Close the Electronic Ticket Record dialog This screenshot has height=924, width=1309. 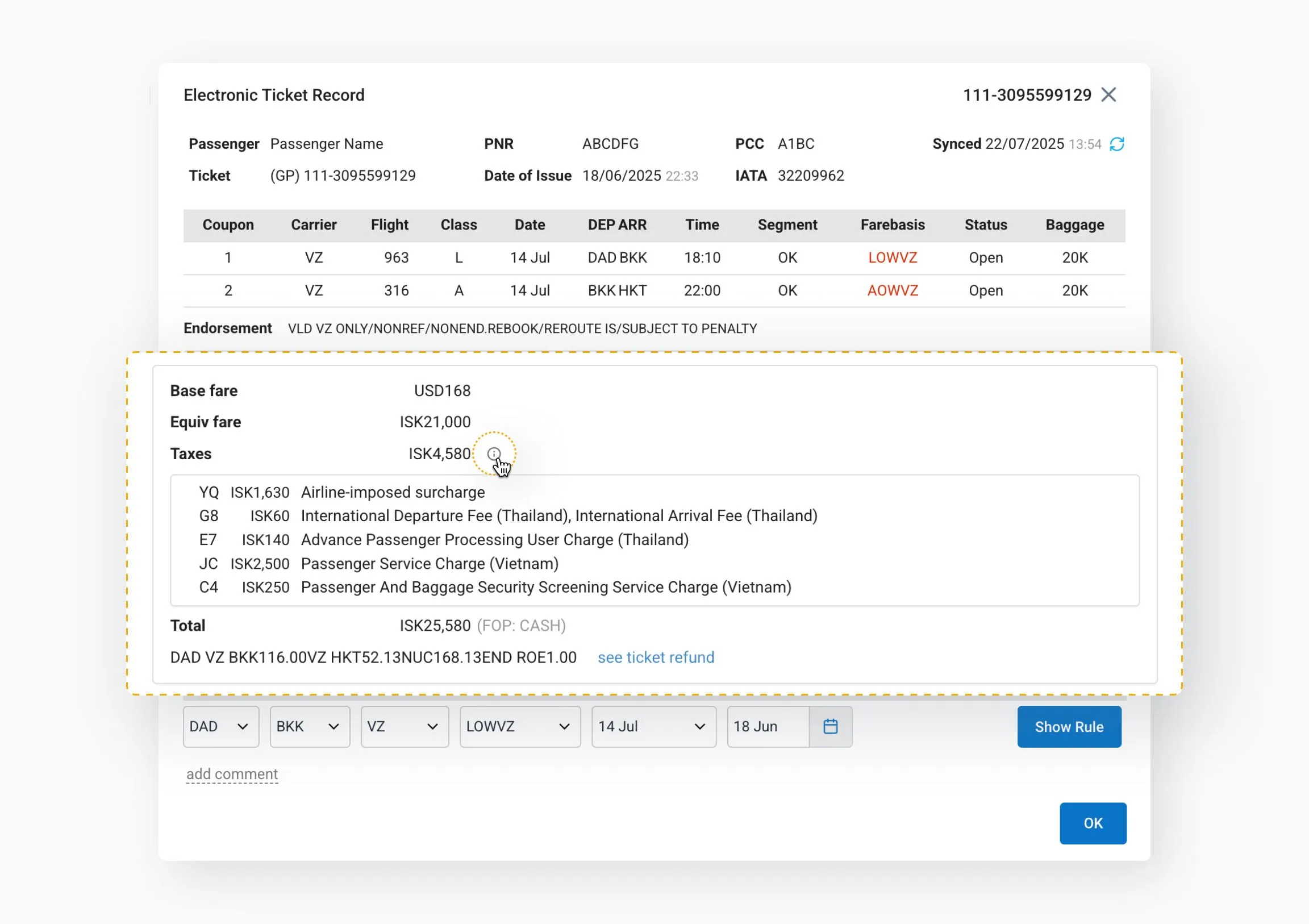[1108, 95]
